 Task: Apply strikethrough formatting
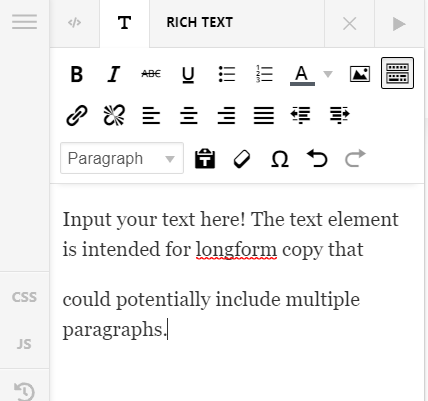tap(151, 74)
